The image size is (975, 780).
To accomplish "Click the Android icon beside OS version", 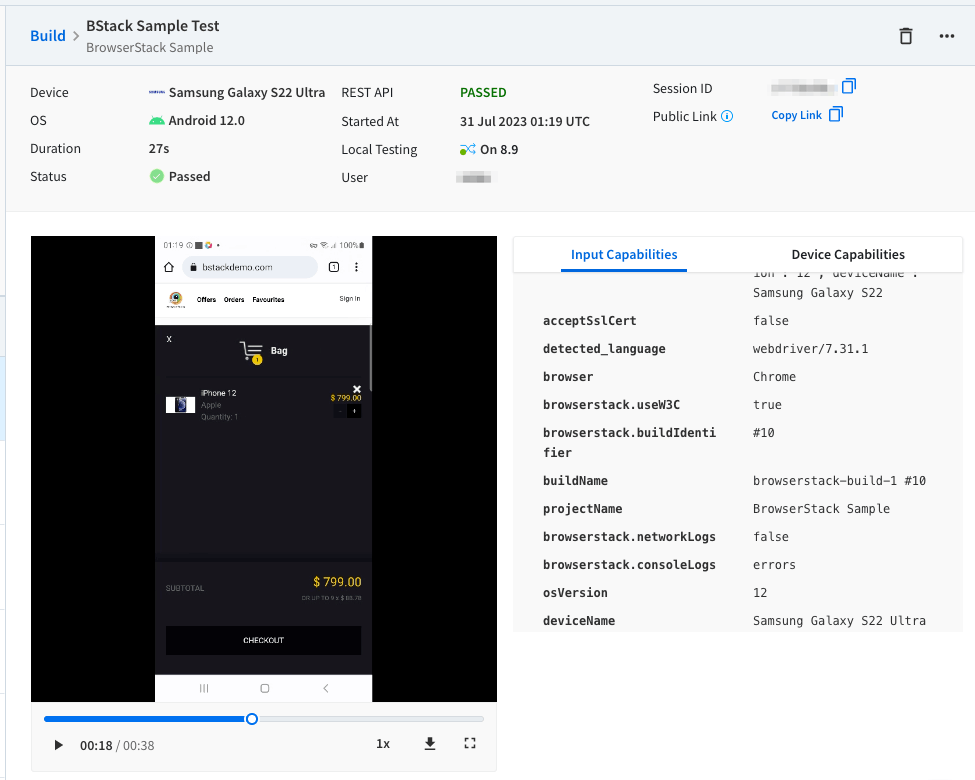I will [156, 120].
